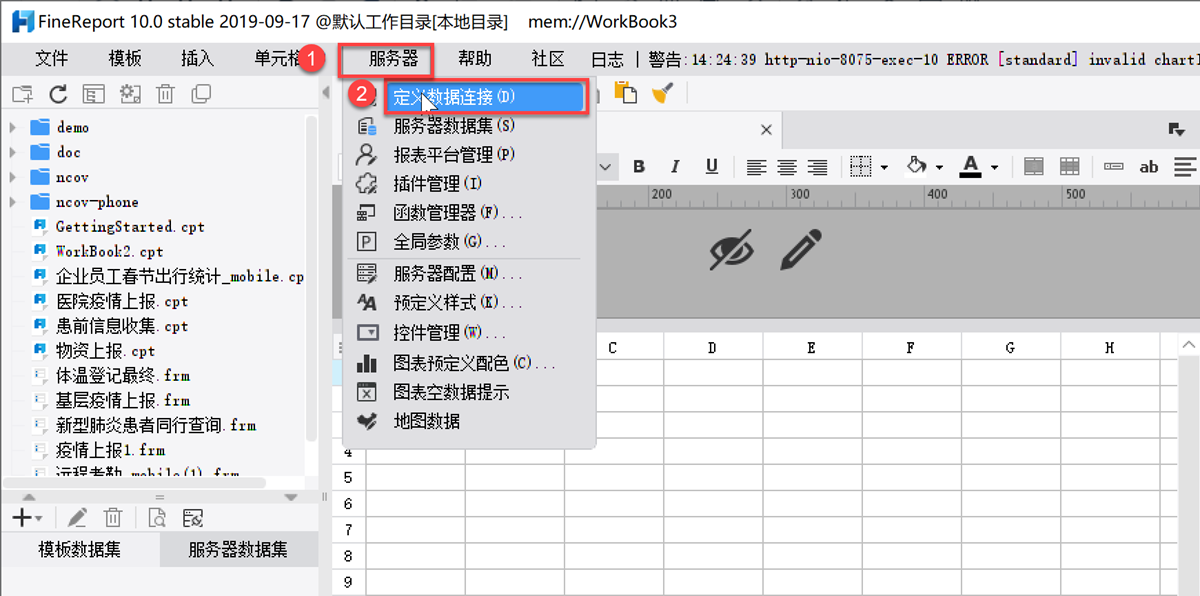Image resolution: width=1200 pixels, height=596 pixels.
Task: Open the 插入 menu
Action: coord(197,59)
